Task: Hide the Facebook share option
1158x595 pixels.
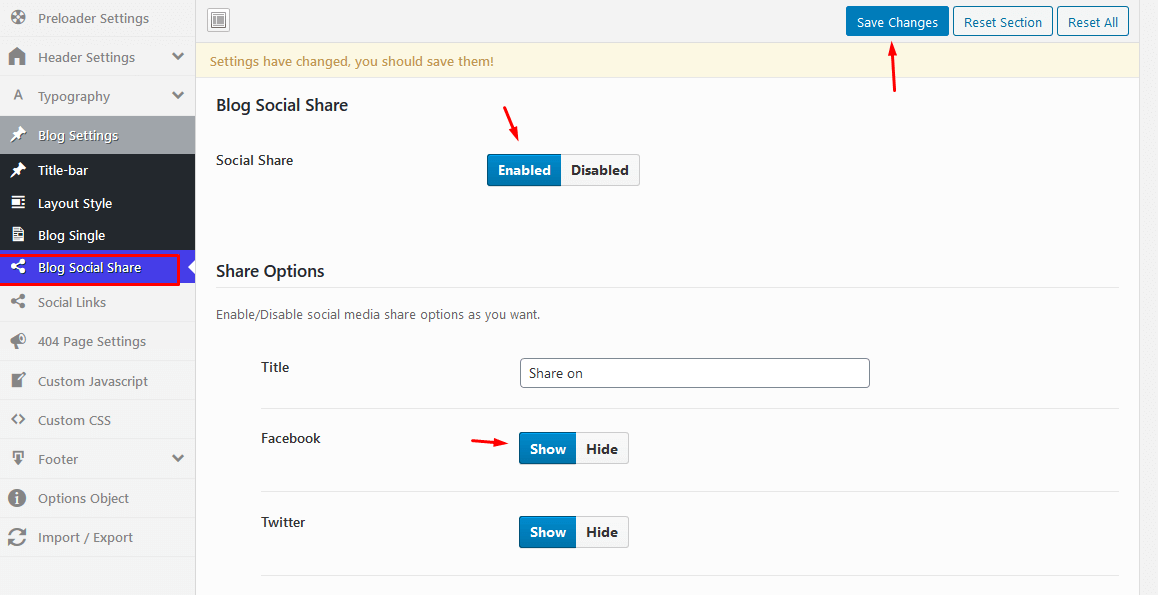Action: (x=601, y=449)
